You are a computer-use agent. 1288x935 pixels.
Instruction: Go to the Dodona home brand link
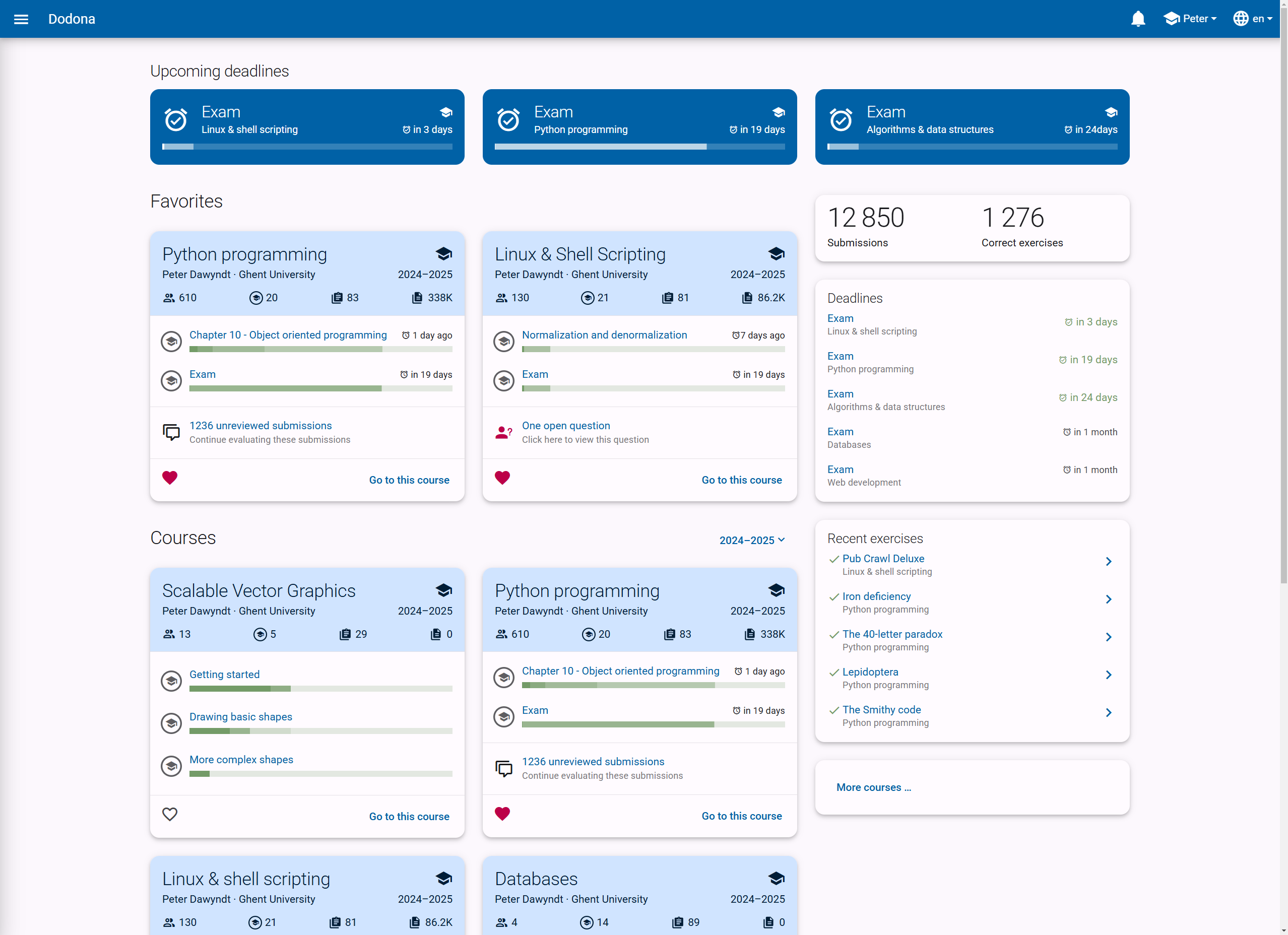[72, 19]
